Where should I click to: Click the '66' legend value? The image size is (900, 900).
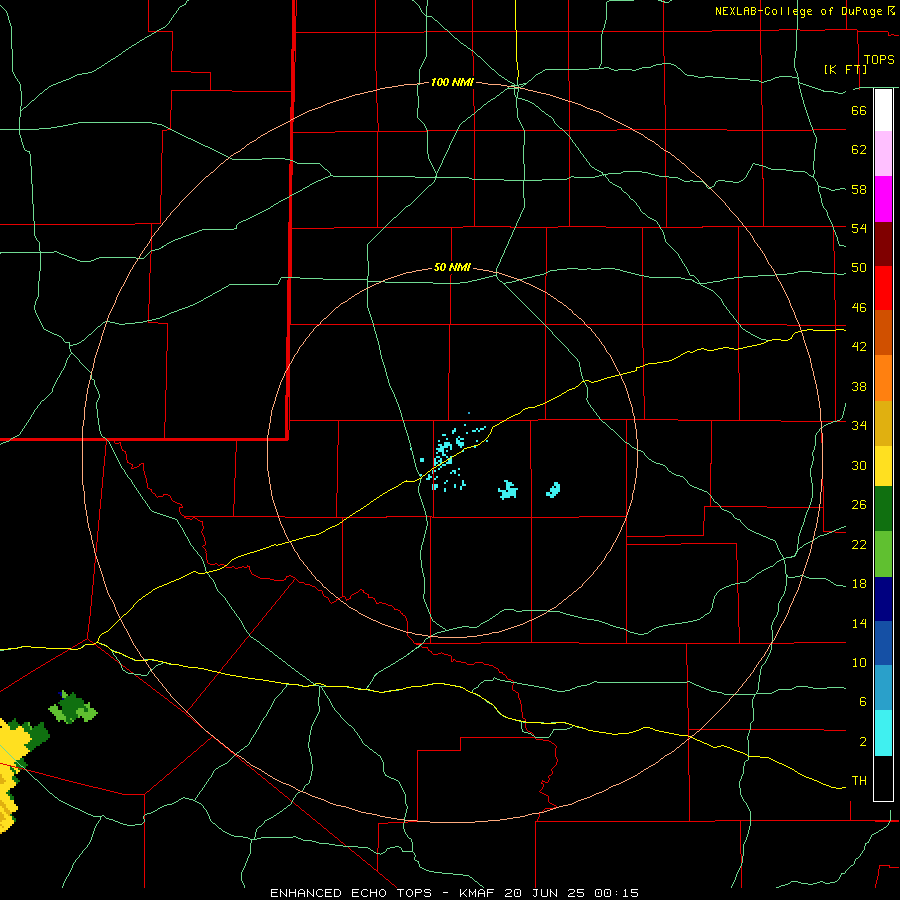[x=859, y=110]
